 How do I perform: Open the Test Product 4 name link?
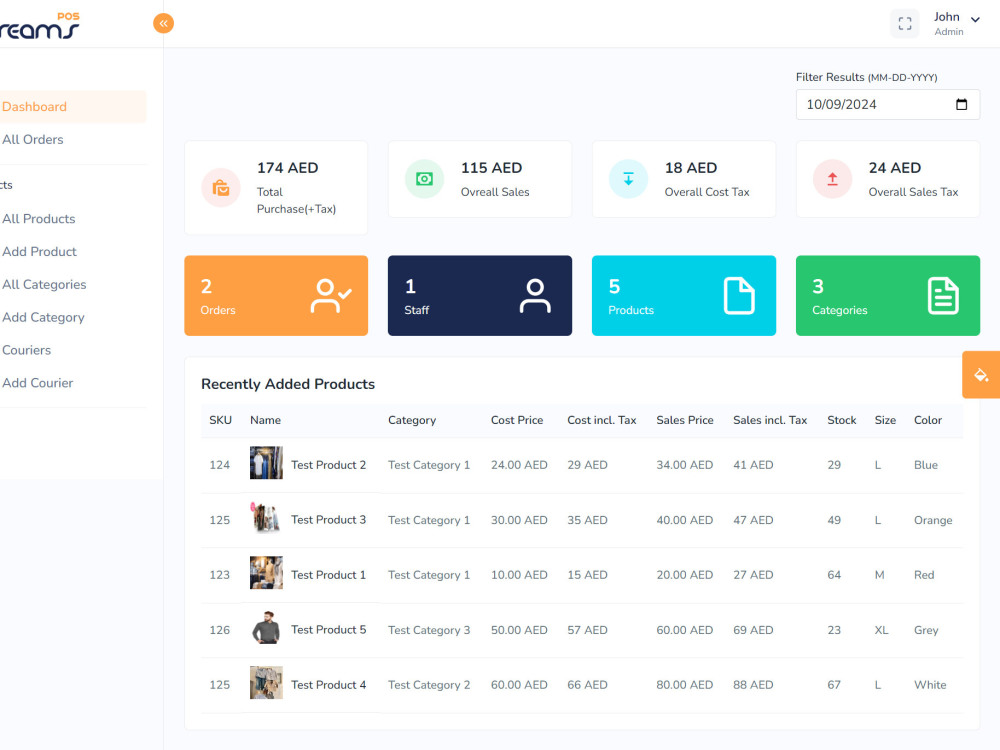tap(328, 684)
